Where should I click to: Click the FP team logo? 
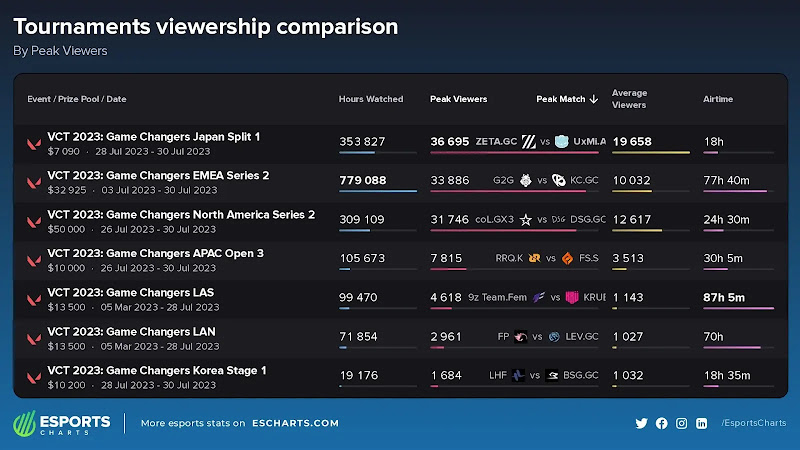(520, 336)
